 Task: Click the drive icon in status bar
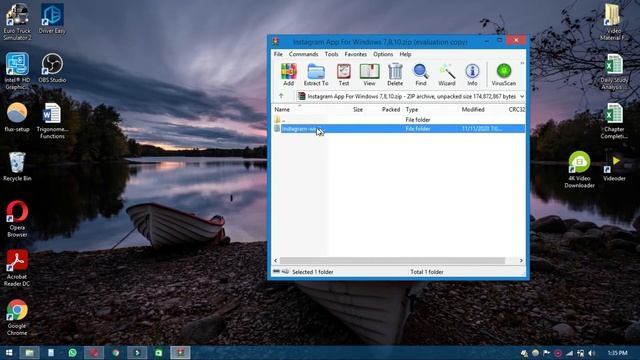point(277,271)
